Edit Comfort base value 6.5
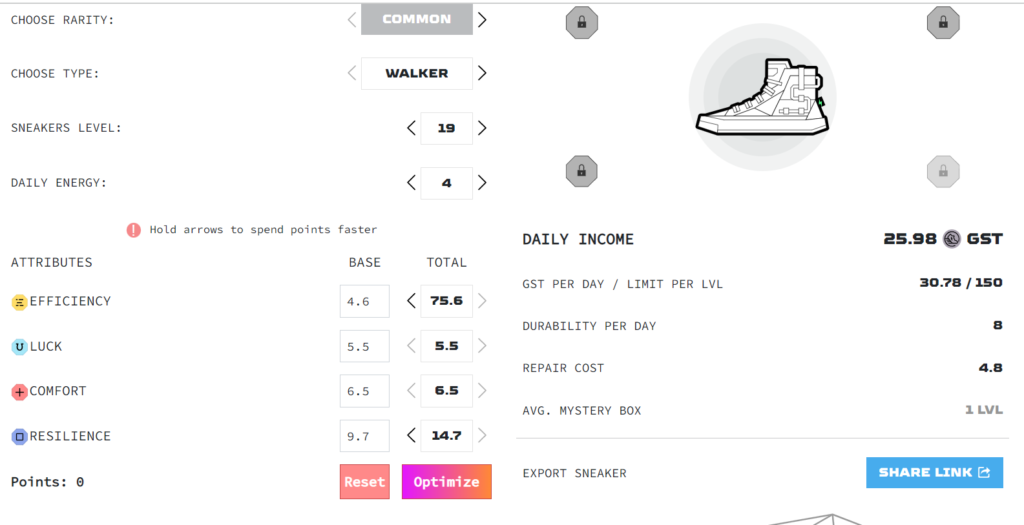This screenshot has height=525, width=1024. click(x=364, y=390)
